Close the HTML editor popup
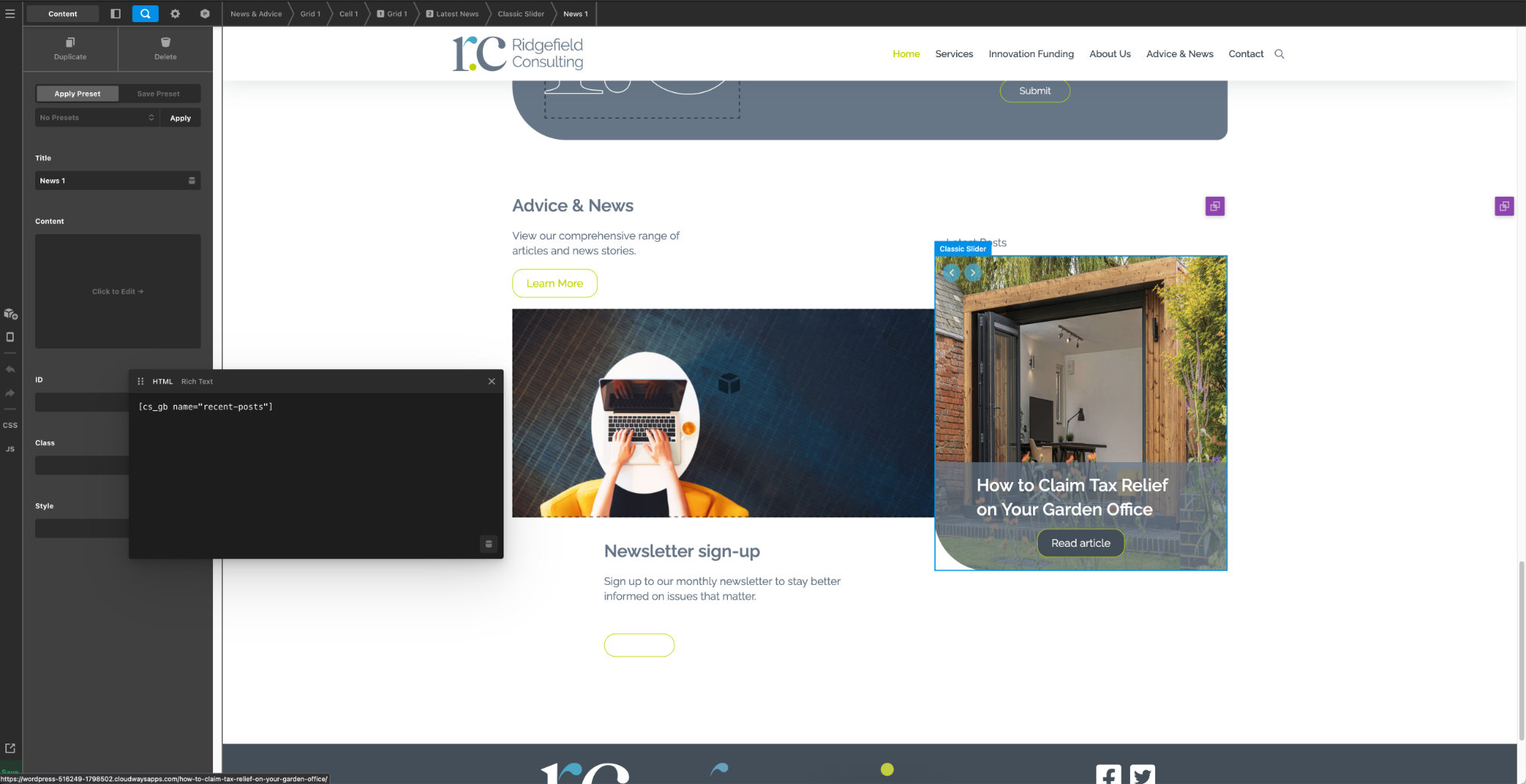1526x784 pixels. 491,381
